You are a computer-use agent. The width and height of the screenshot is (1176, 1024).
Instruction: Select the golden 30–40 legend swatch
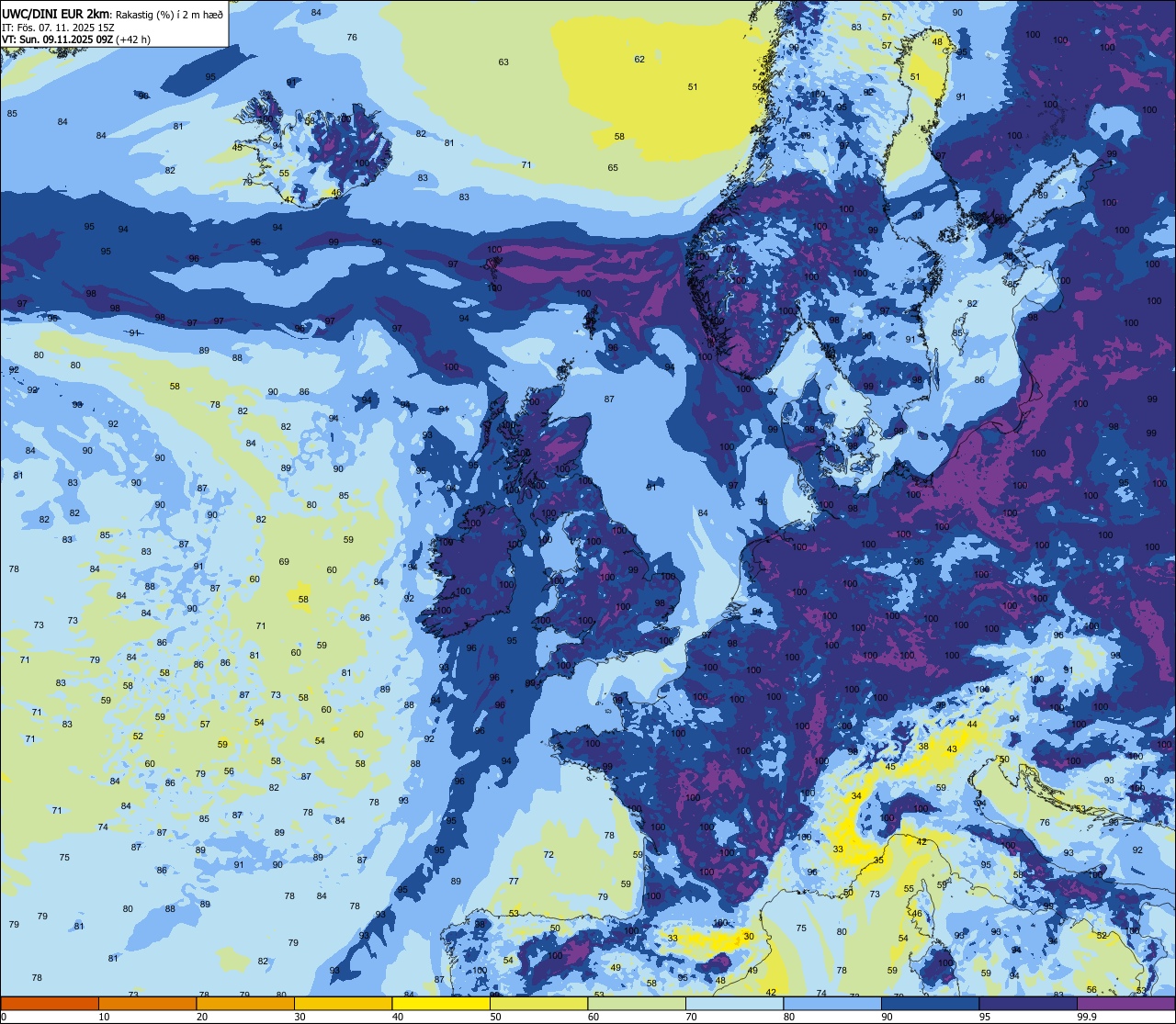[x=343, y=1003]
